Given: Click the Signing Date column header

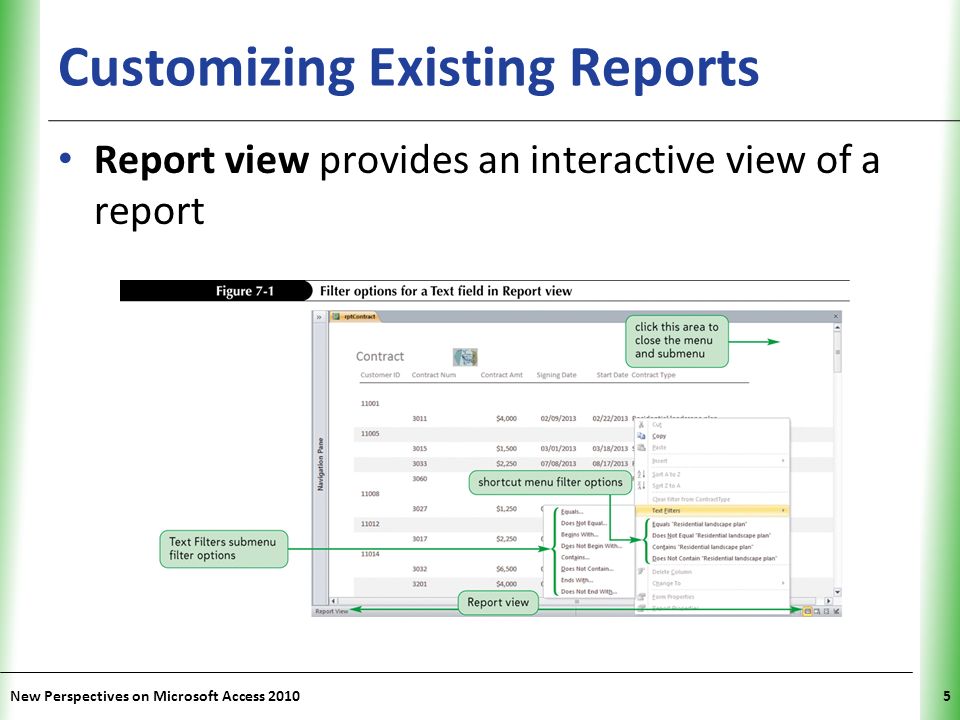Looking at the screenshot, I should 557,375.
